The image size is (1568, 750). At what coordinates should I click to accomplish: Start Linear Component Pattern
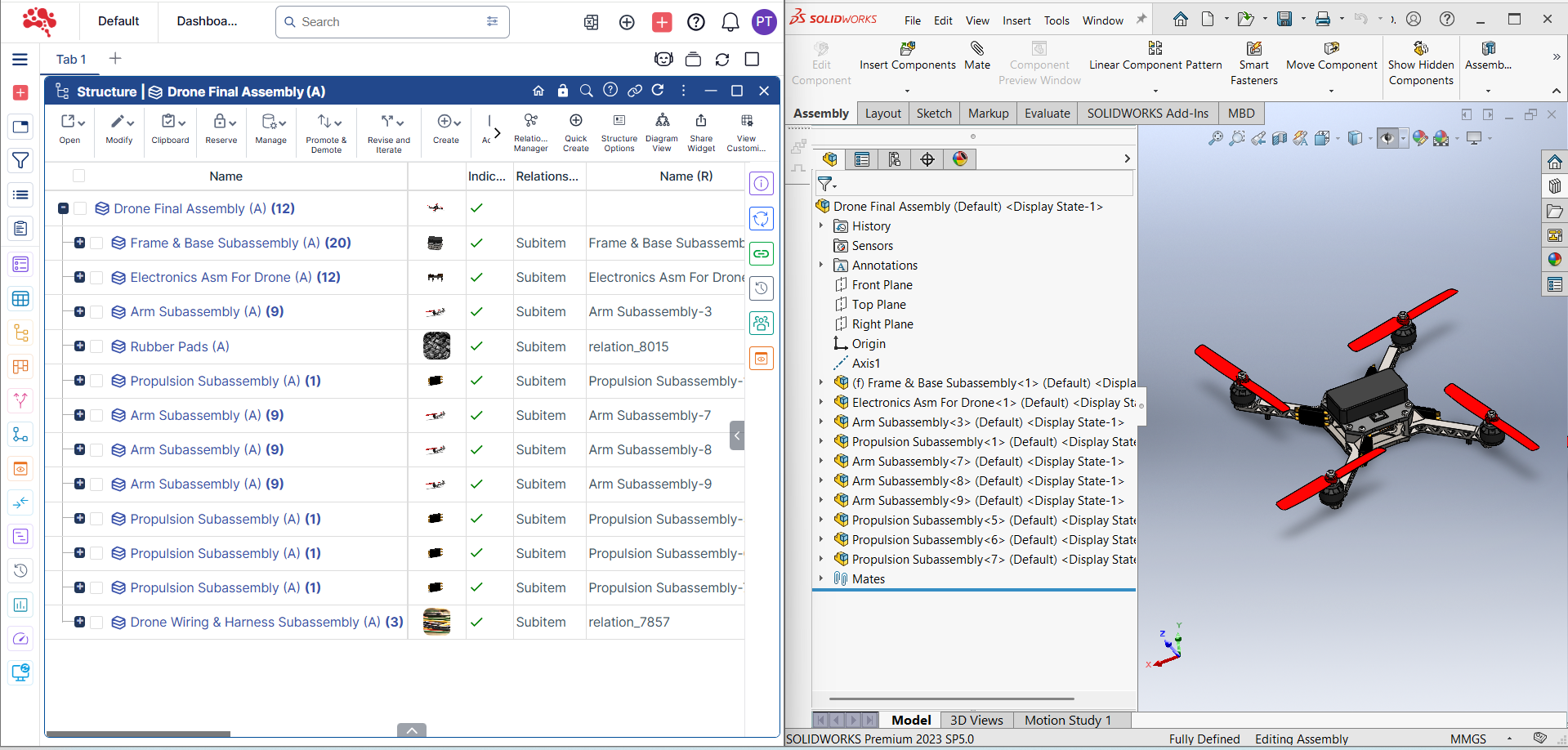(1154, 57)
